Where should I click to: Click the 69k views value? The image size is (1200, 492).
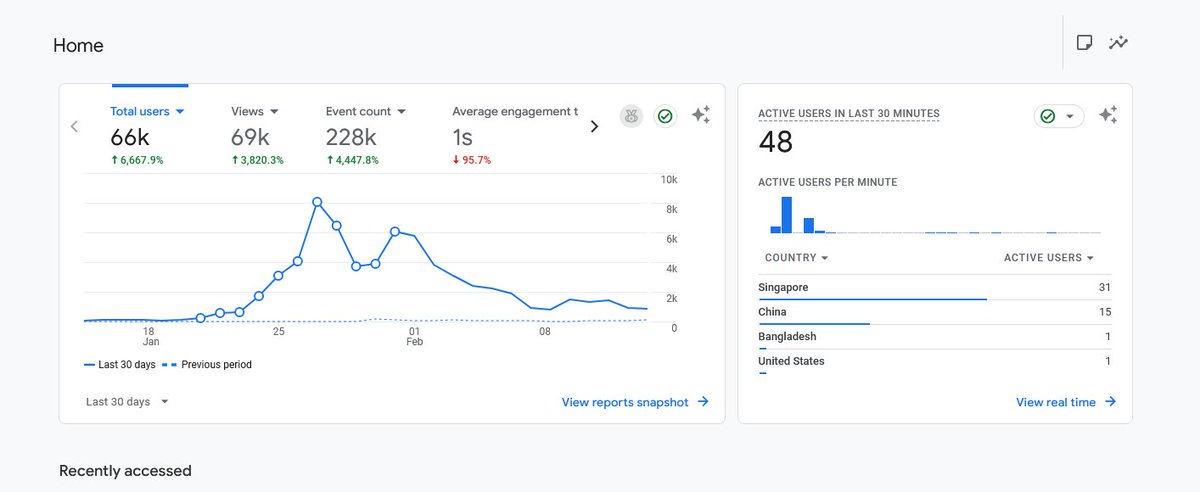click(x=250, y=138)
